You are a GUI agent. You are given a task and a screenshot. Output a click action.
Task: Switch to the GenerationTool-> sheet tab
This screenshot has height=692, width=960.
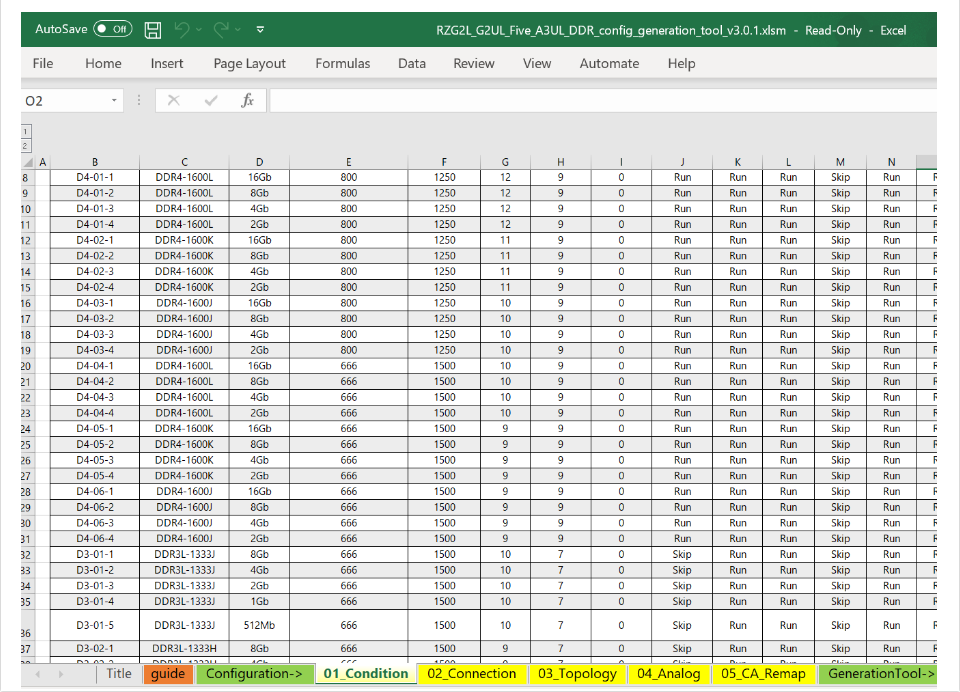pyautogui.click(x=879, y=674)
